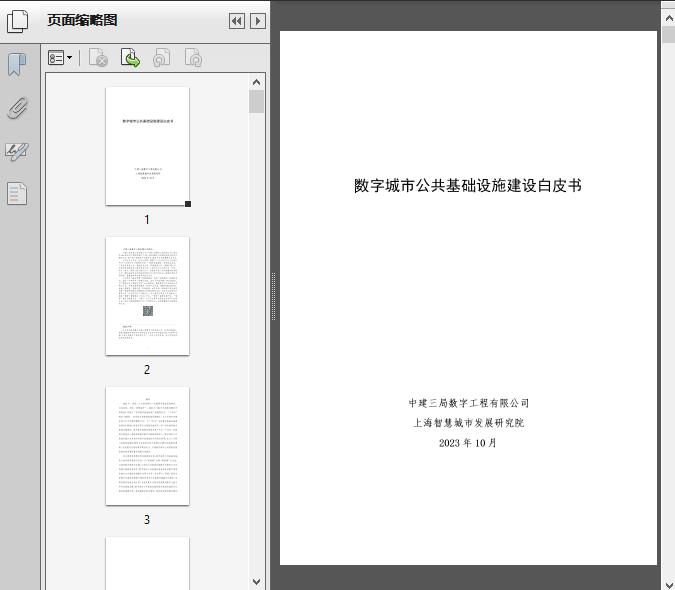Open the Signatures panel
This screenshot has width=675, height=590.
17,151
